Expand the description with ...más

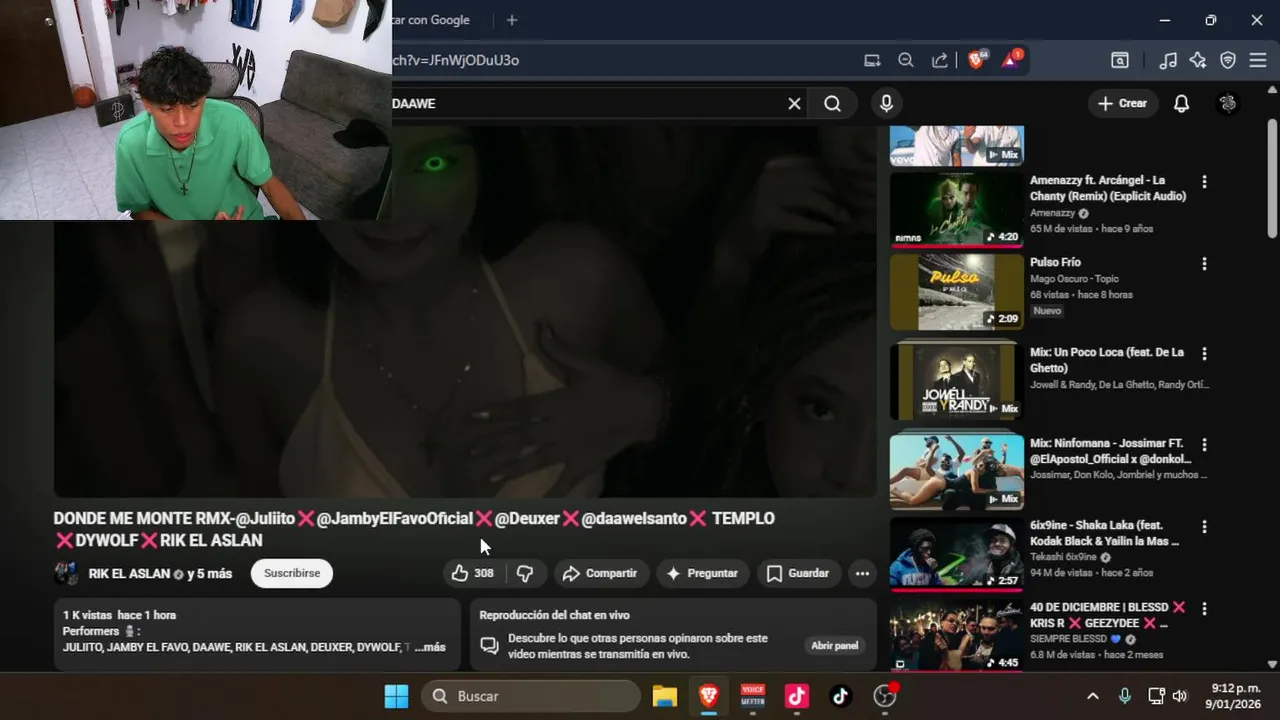(x=430, y=647)
